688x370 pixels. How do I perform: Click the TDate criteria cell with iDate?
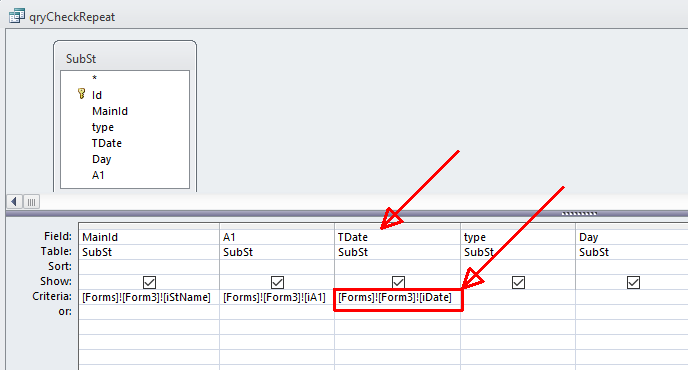(x=398, y=298)
